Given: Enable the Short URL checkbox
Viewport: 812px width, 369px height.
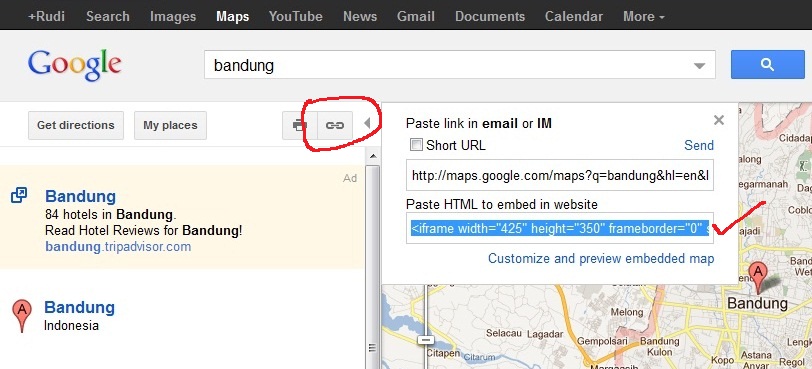Looking at the screenshot, I should click(x=416, y=145).
